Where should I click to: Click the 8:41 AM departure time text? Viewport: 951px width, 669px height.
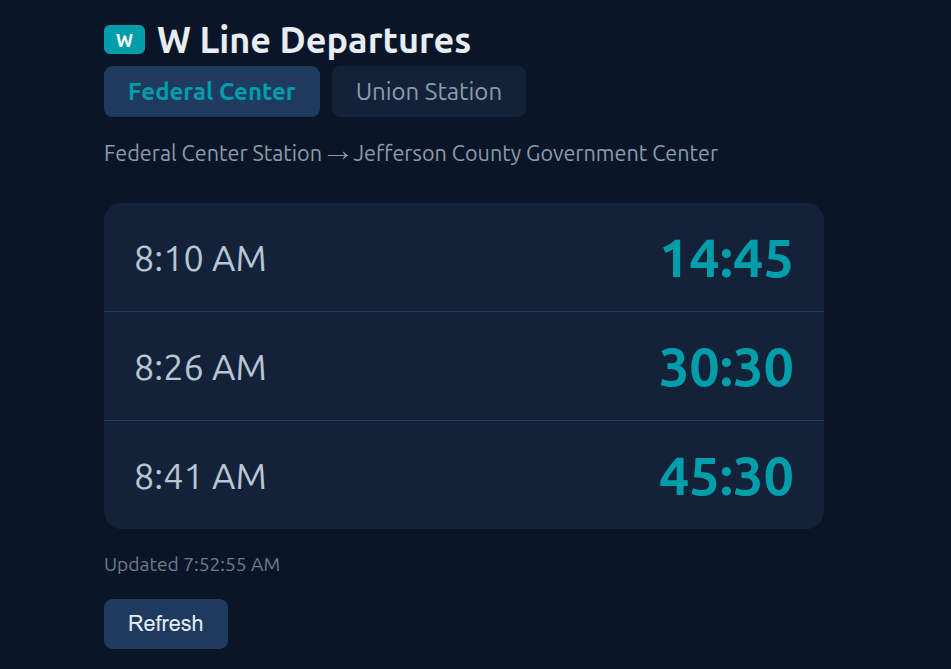coord(201,475)
